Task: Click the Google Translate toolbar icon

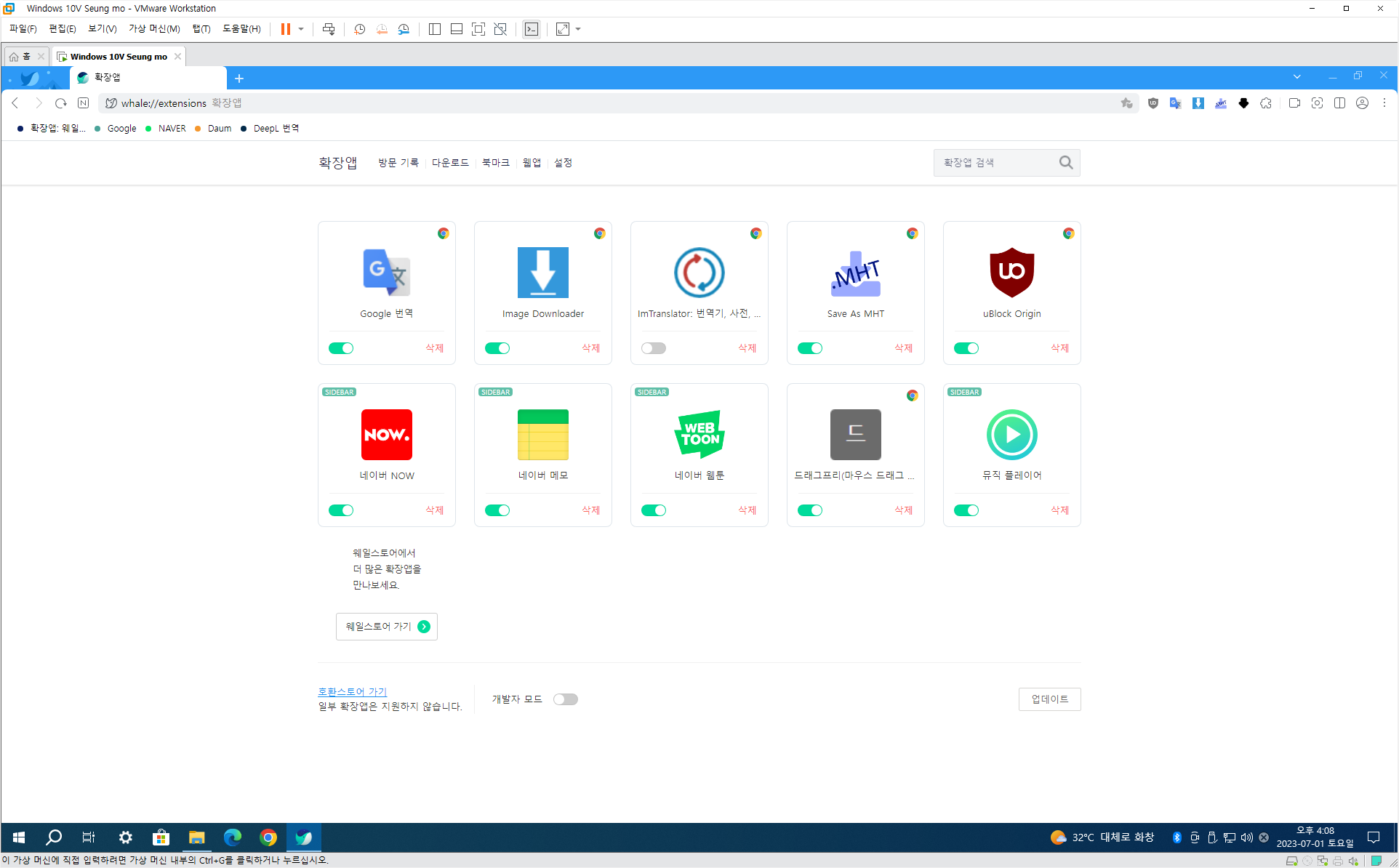Action: 1175,103
